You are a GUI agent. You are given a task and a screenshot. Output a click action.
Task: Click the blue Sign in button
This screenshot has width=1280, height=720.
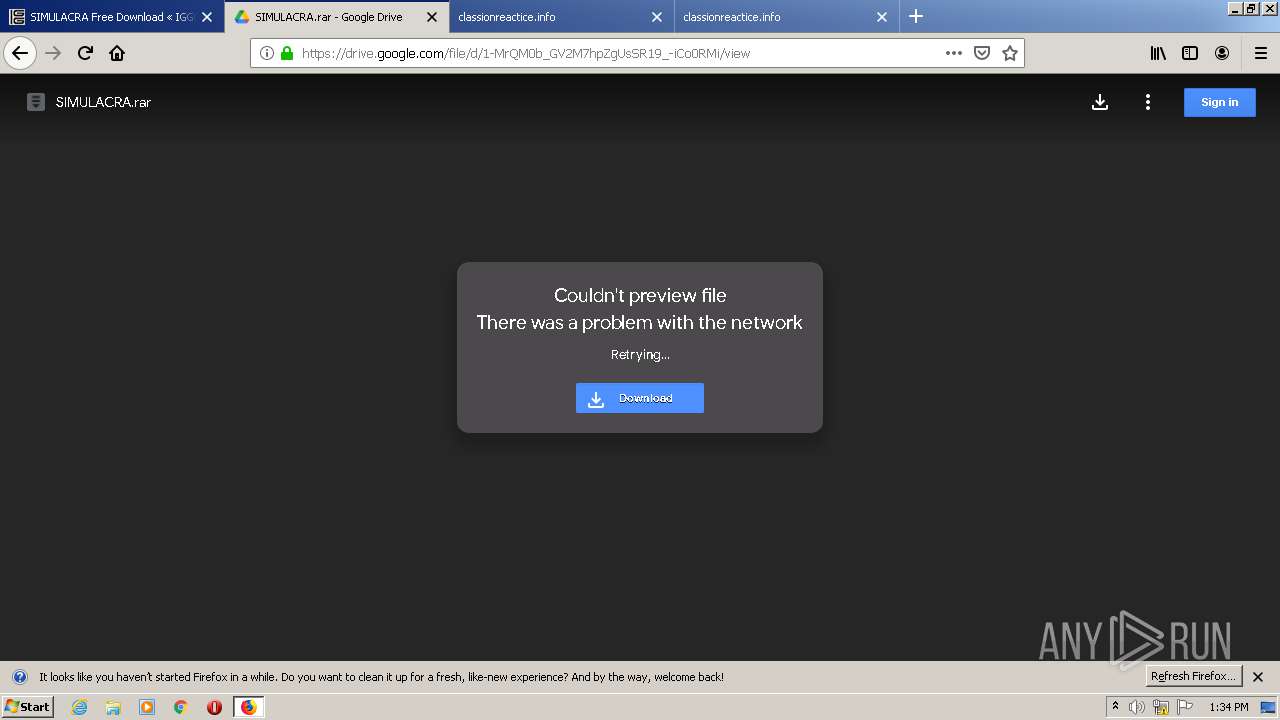click(1220, 102)
